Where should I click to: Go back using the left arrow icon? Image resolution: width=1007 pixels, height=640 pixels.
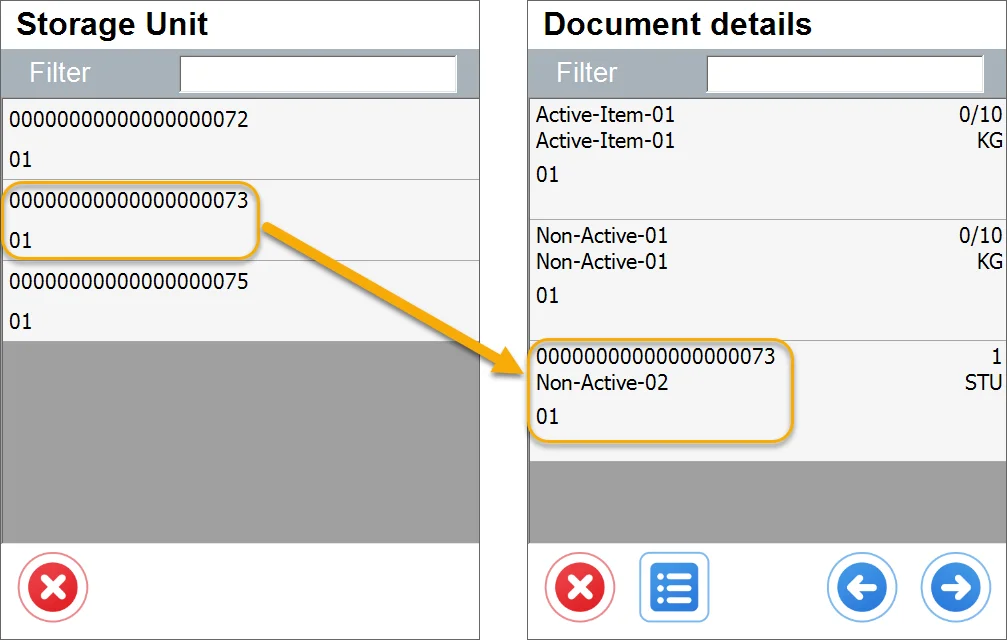[862, 587]
